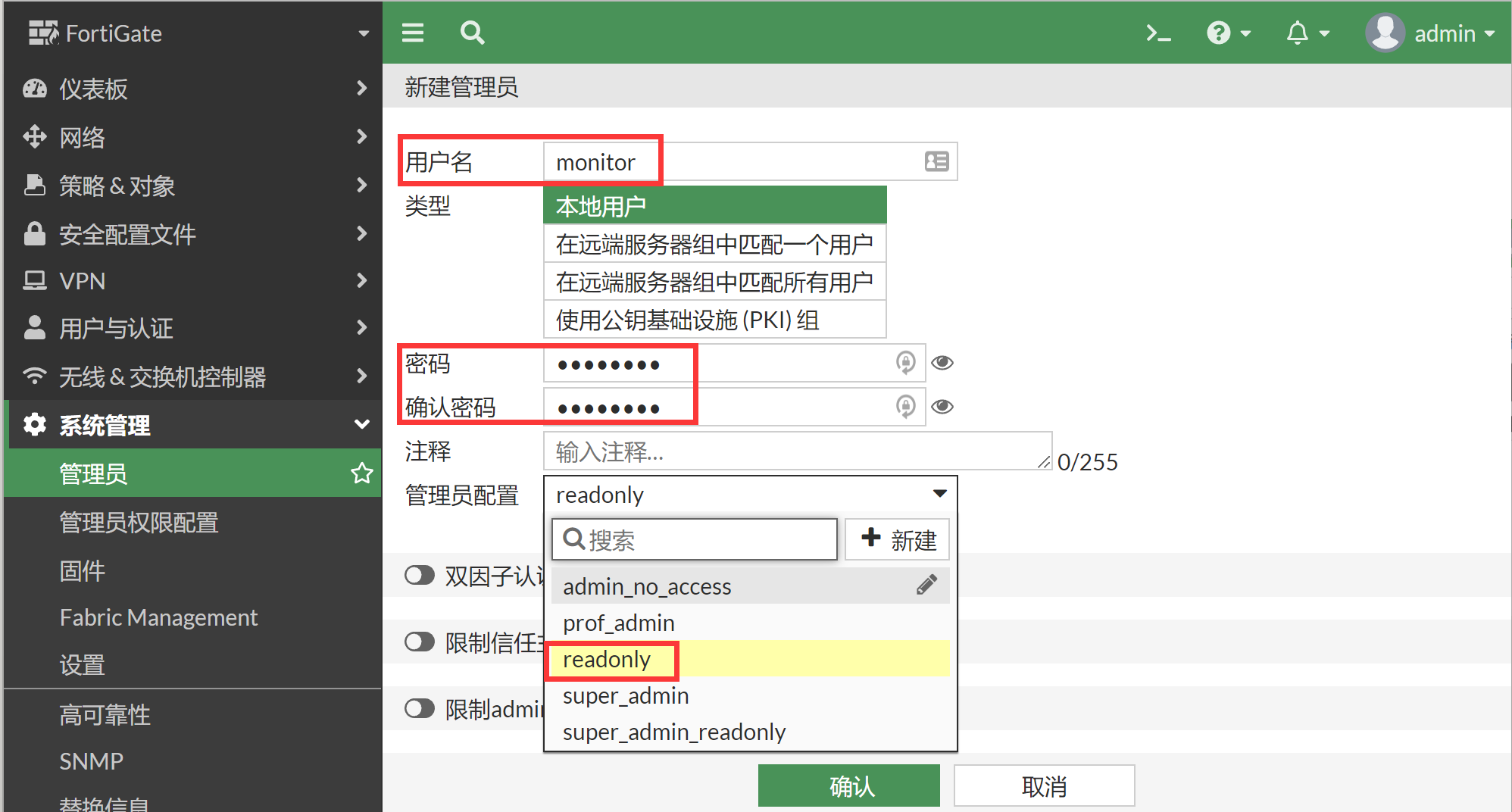Click the star icon beside 管理员
The image size is (1512, 812).
click(x=361, y=473)
